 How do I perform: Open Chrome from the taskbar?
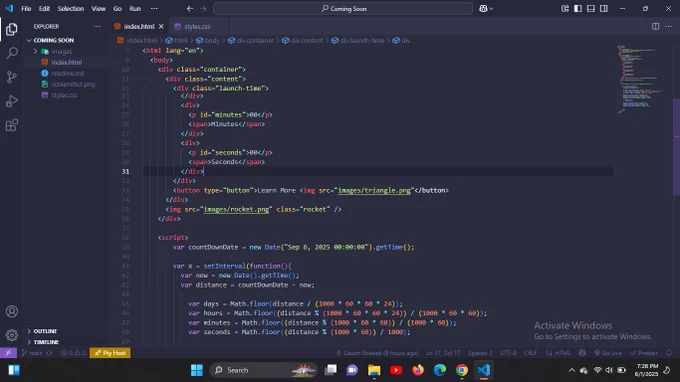[x=461, y=370]
